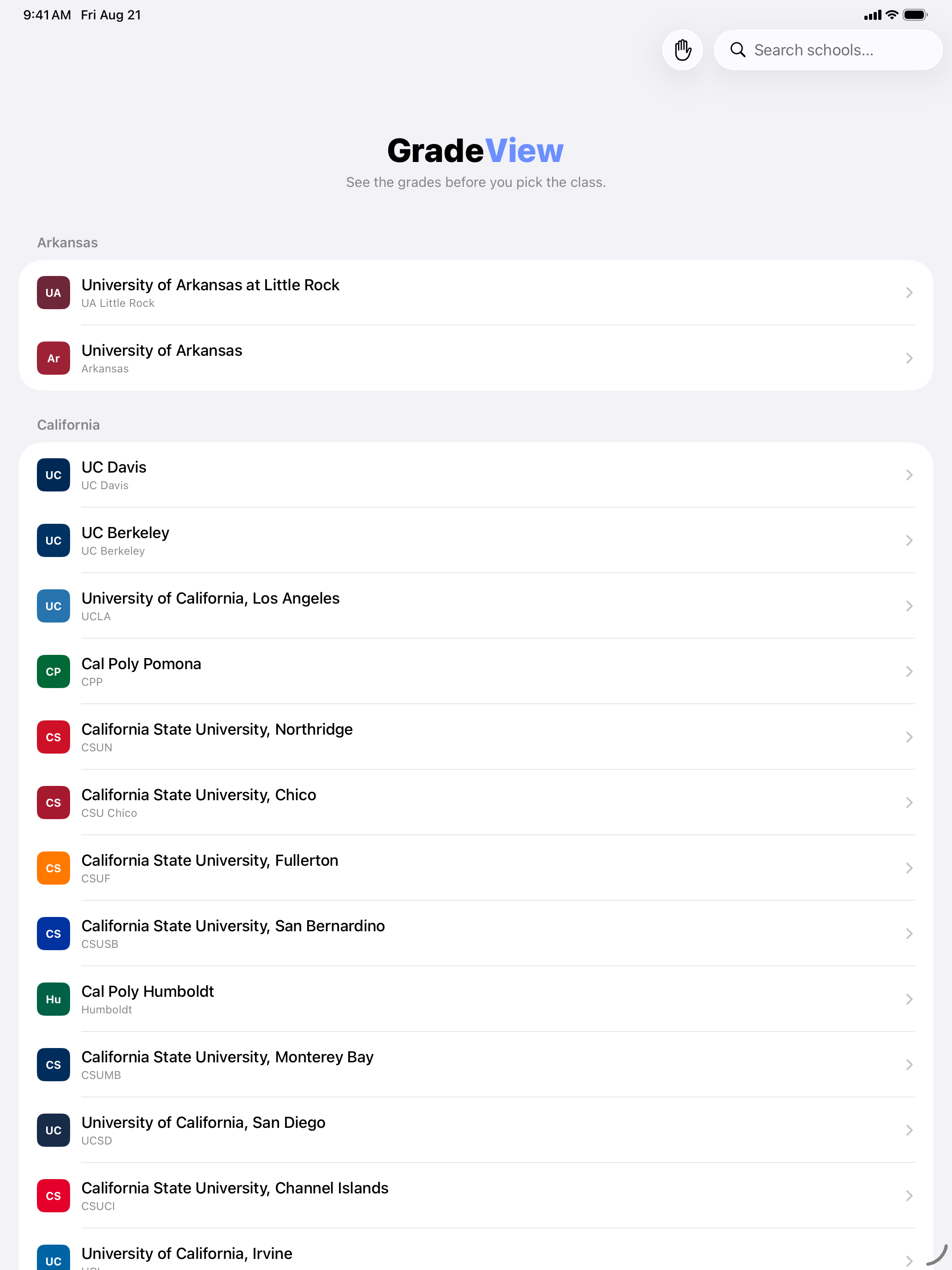This screenshot has height=1270, width=952.
Task: Click the UC Irvine badge icon
Action: pos(54,1258)
